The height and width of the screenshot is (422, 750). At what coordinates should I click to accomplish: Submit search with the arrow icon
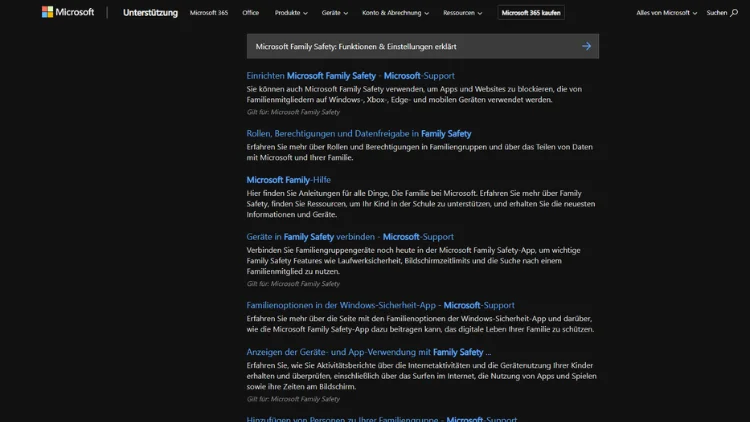[586, 46]
